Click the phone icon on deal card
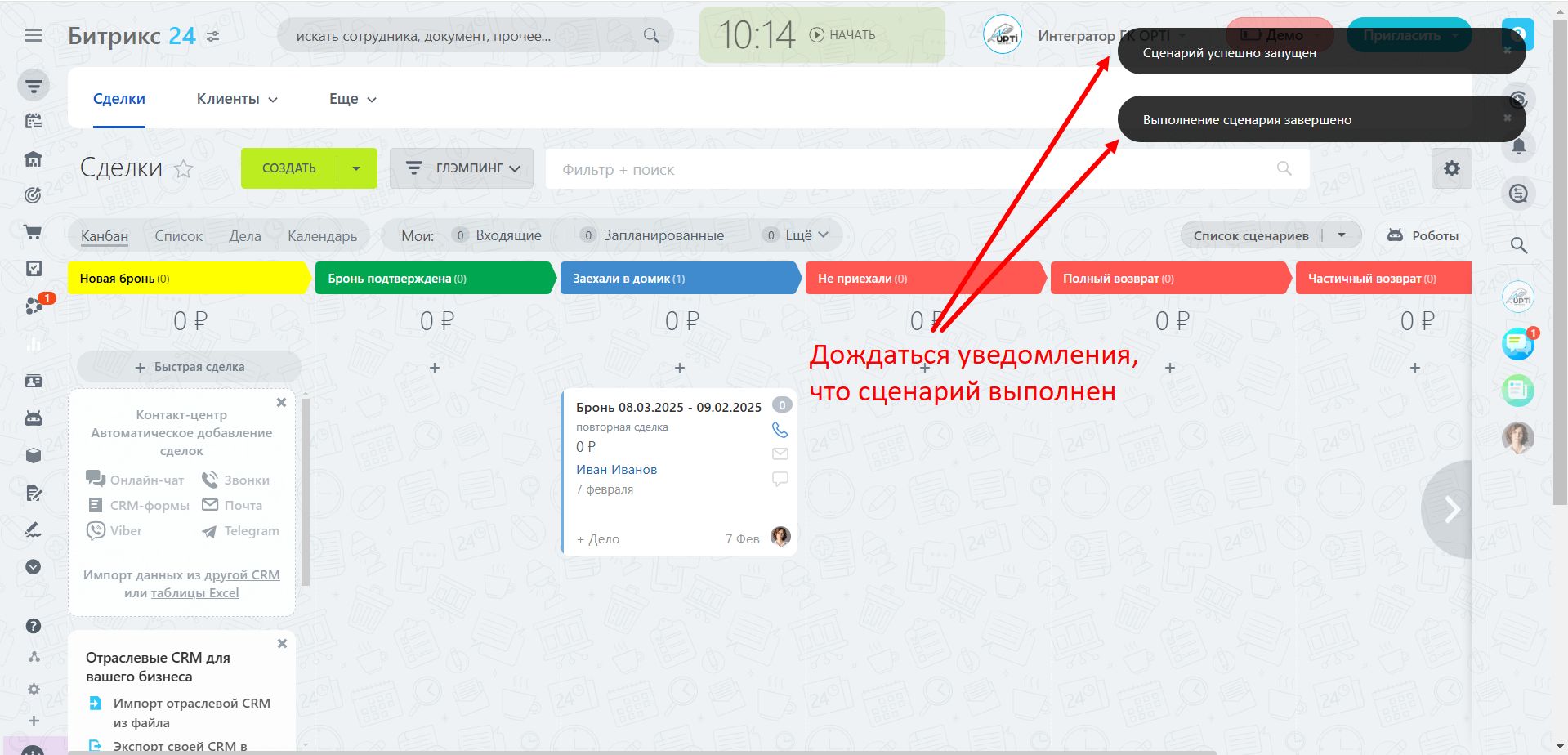 [x=780, y=430]
